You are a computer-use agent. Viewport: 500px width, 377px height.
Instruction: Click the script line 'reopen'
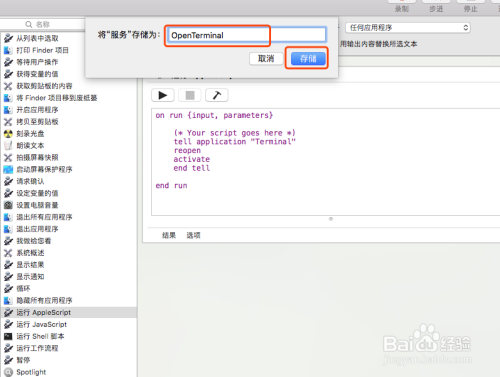pos(187,151)
